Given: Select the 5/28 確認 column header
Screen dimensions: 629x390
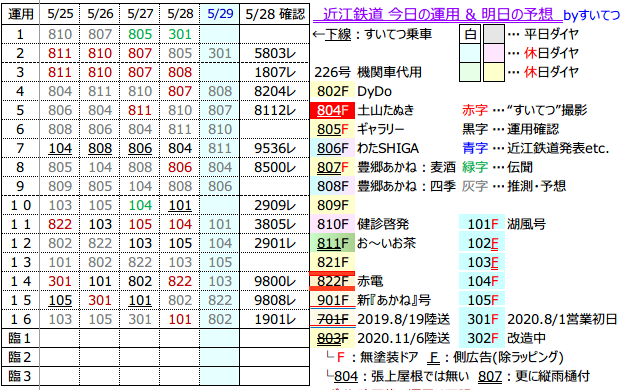Looking at the screenshot, I should (x=275, y=14).
